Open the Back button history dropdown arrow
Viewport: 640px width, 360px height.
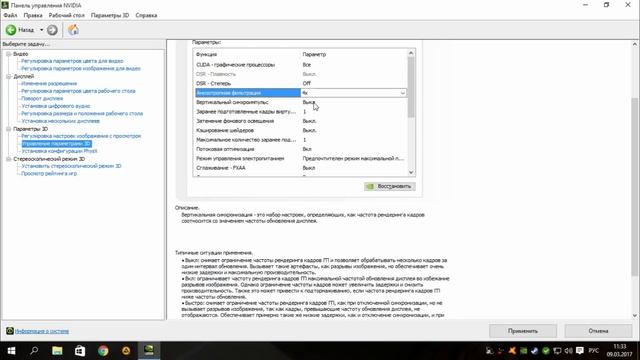click(41, 30)
